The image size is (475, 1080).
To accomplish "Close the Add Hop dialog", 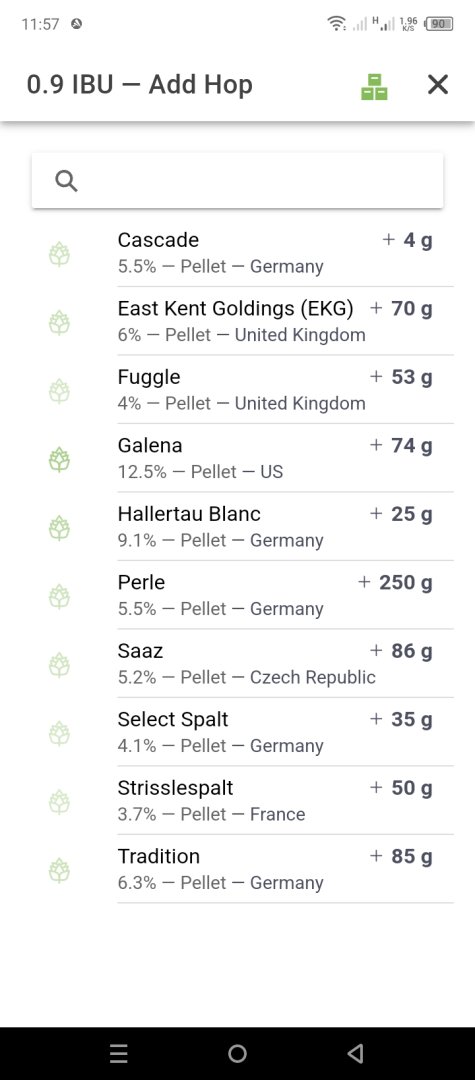I will tap(438, 85).
